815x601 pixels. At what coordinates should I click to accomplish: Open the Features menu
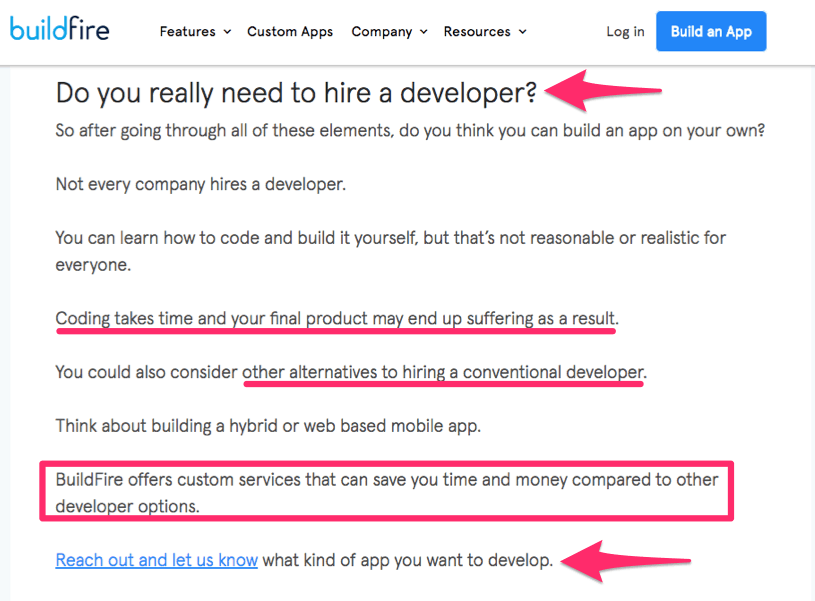187,32
